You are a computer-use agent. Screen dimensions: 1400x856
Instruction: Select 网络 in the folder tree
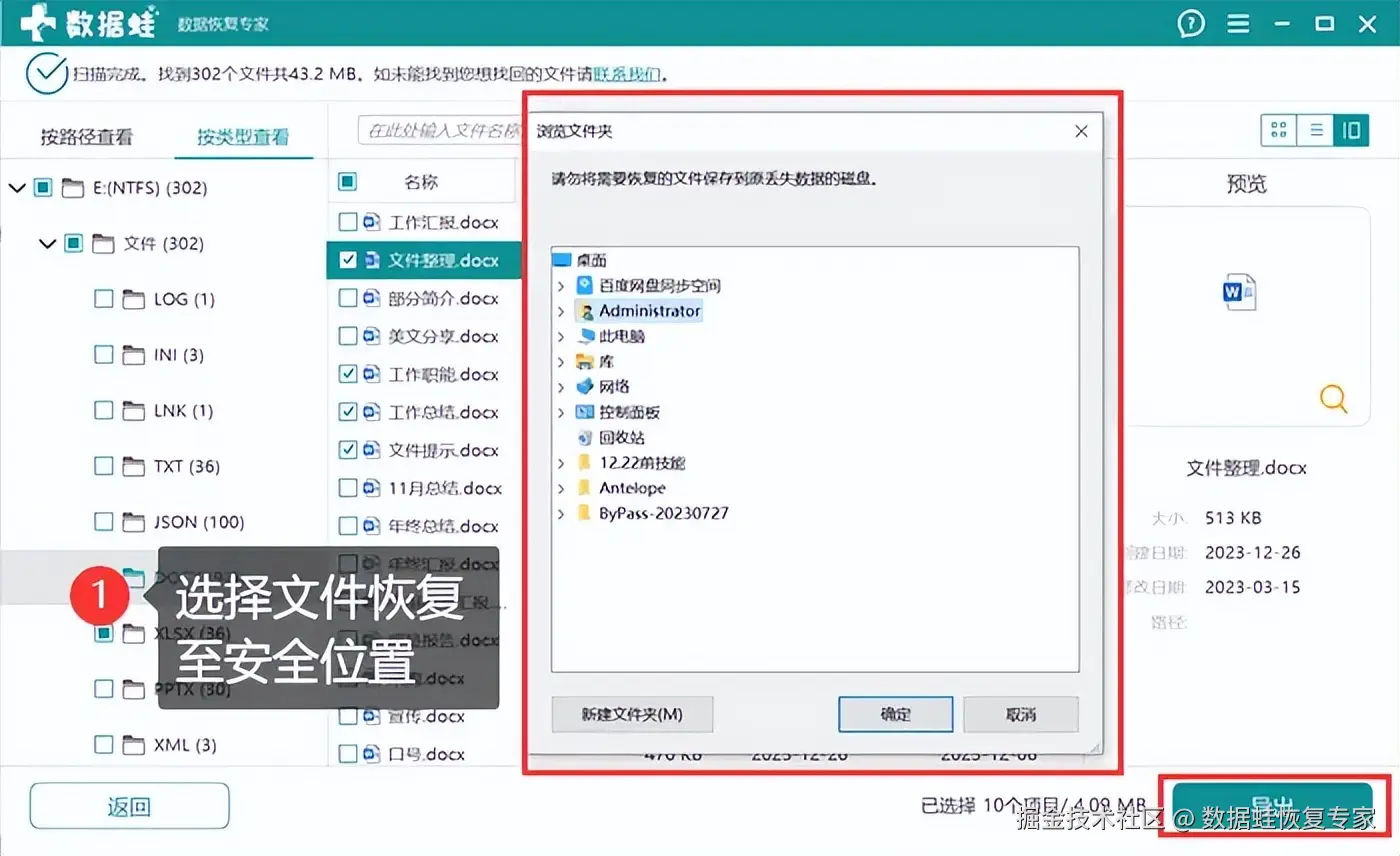pyautogui.click(x=614, y=386)
